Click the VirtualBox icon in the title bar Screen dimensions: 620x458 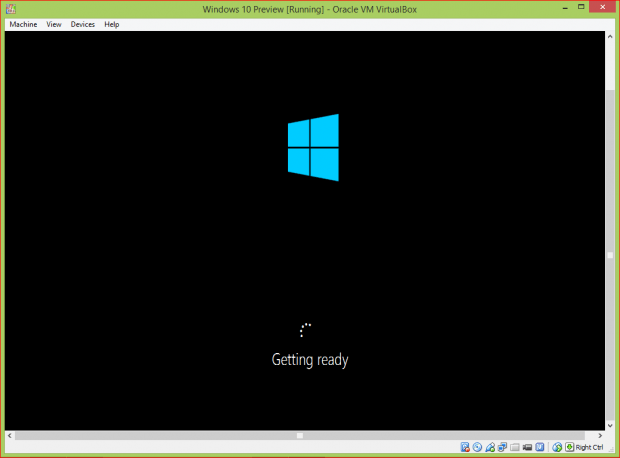pyautogui.click(x=11, y=9)
